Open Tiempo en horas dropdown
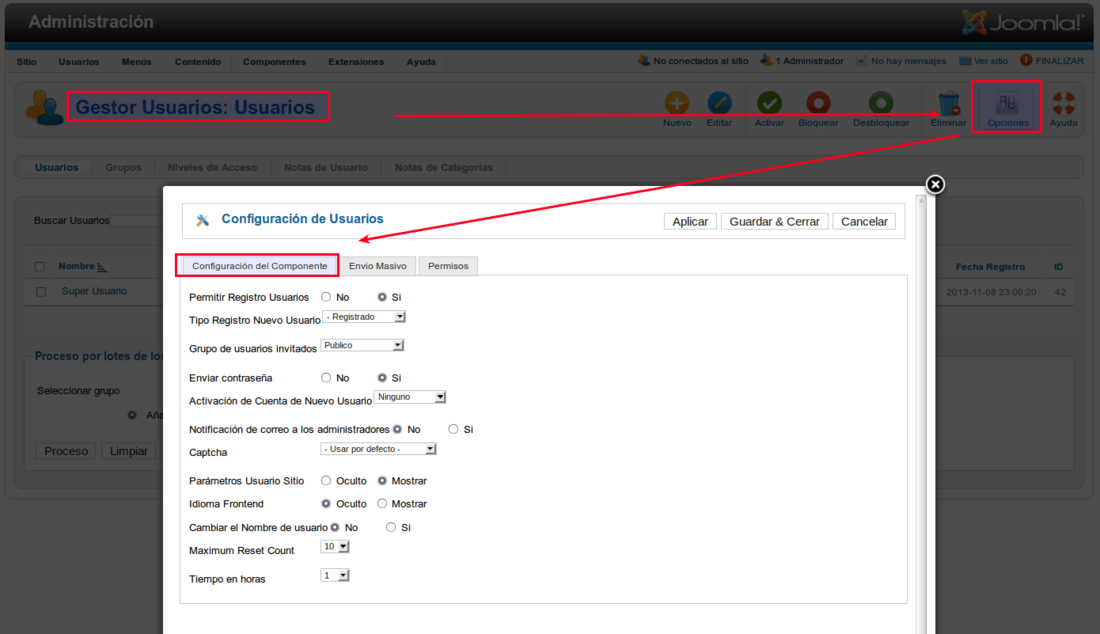Viewport: 1100px width, 634px height. pos(335,575)
